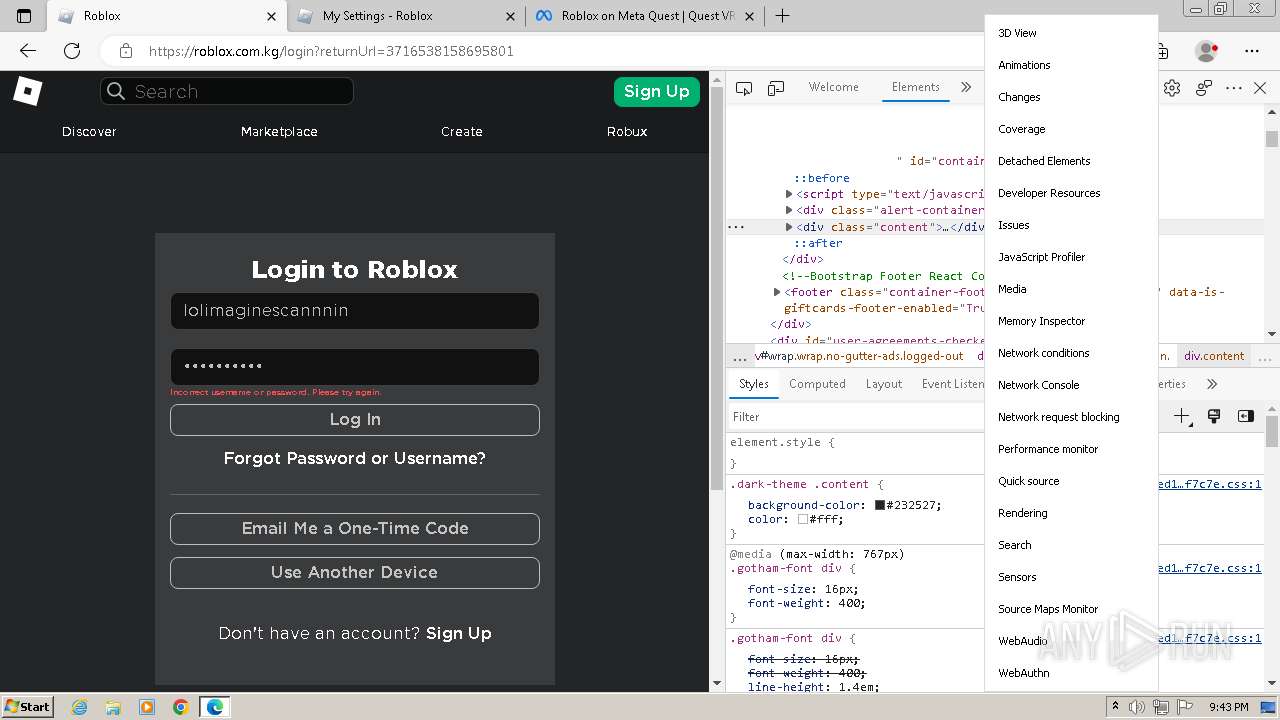Show more DevTools tabs chevron beside Elements

click(966, 88)
